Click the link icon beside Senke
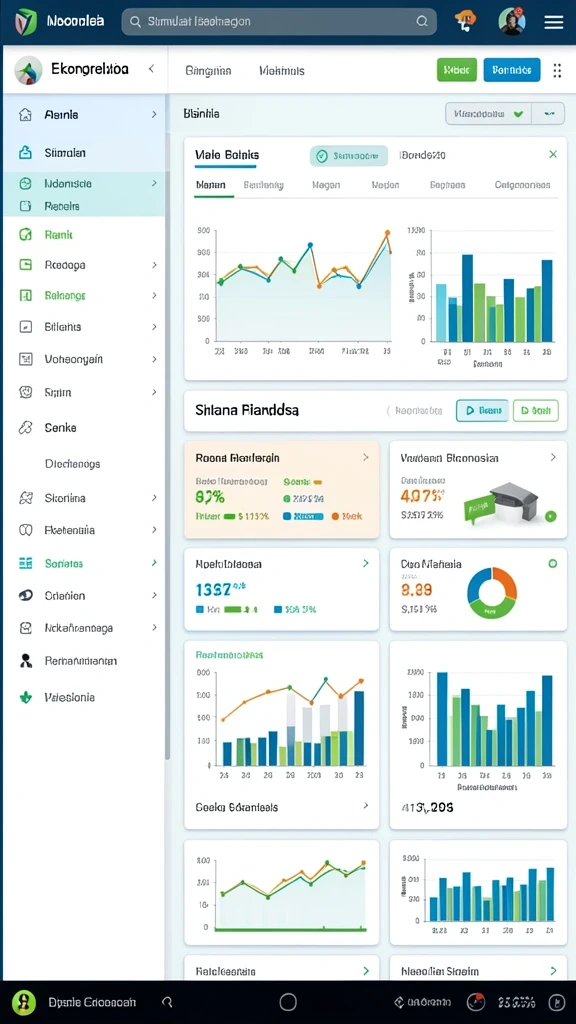Image resolution: width=576 pixels, height=1024 pixels. click(25, 428)
